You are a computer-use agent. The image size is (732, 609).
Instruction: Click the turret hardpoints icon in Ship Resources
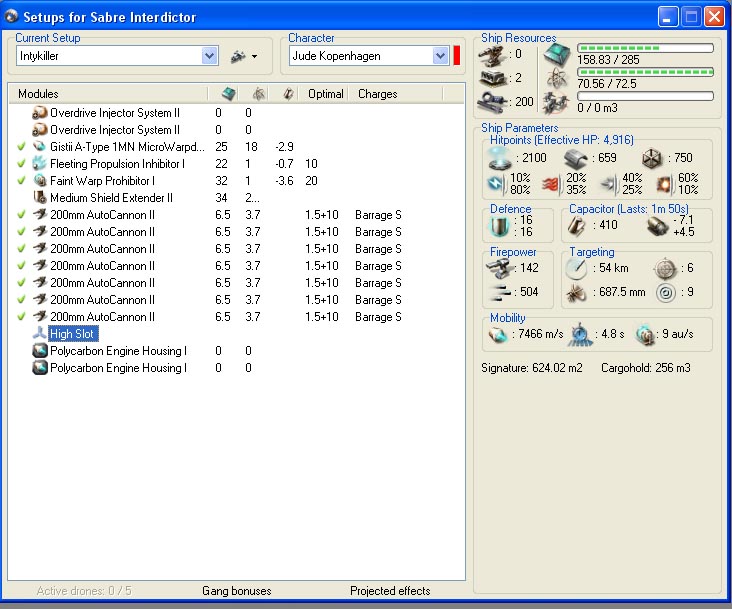pyautogui.click(x=493, y=56)
